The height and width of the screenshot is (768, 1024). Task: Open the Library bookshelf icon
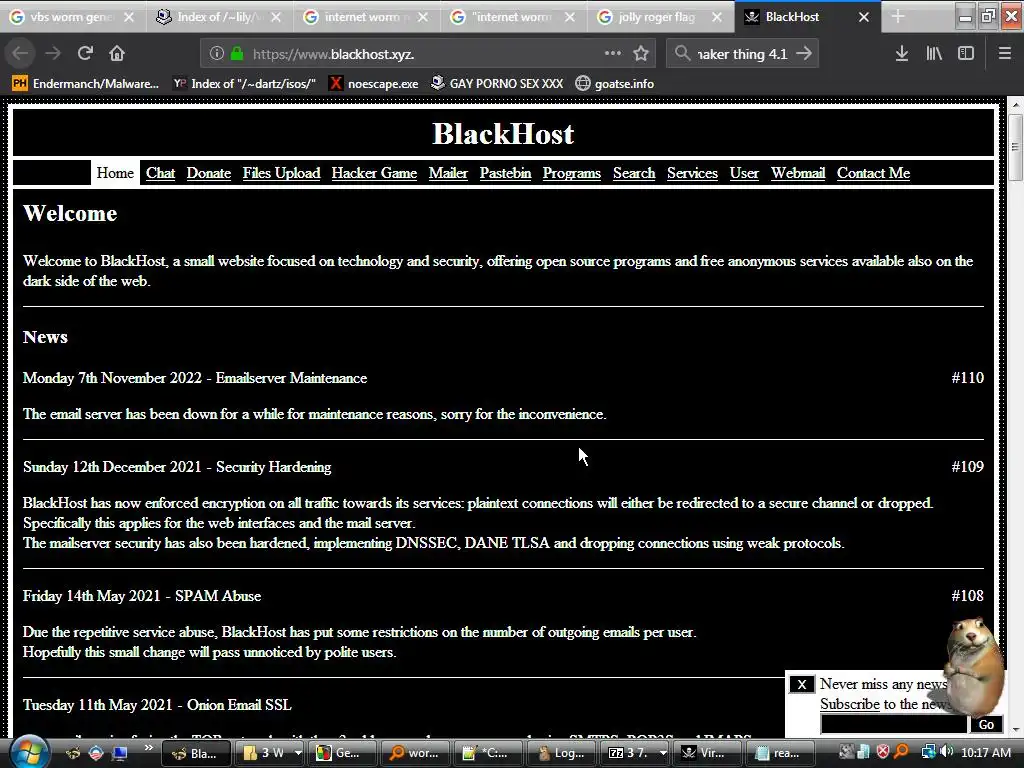(x=934, y=54)
